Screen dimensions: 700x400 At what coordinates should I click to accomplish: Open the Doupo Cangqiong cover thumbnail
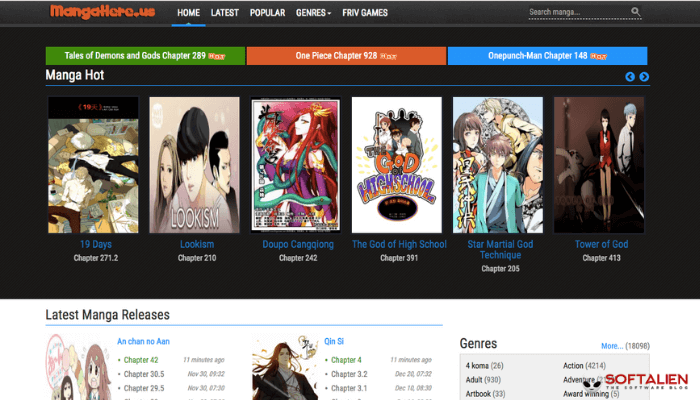(296, 165)
